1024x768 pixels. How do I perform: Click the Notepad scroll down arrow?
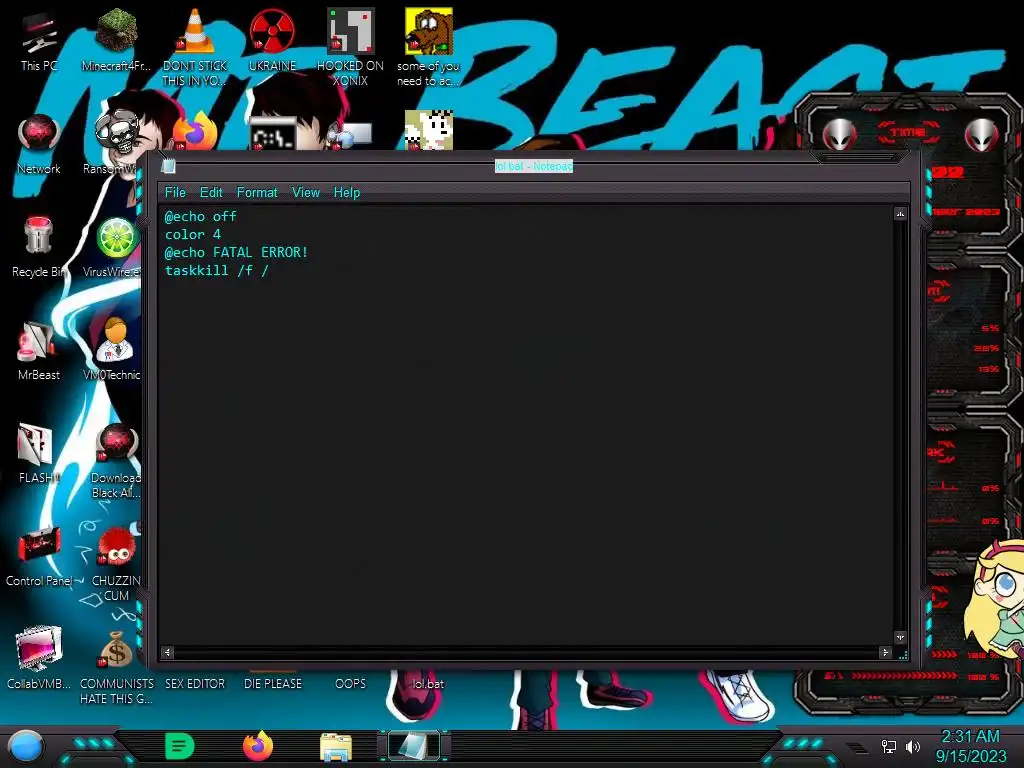coord(900,637)
